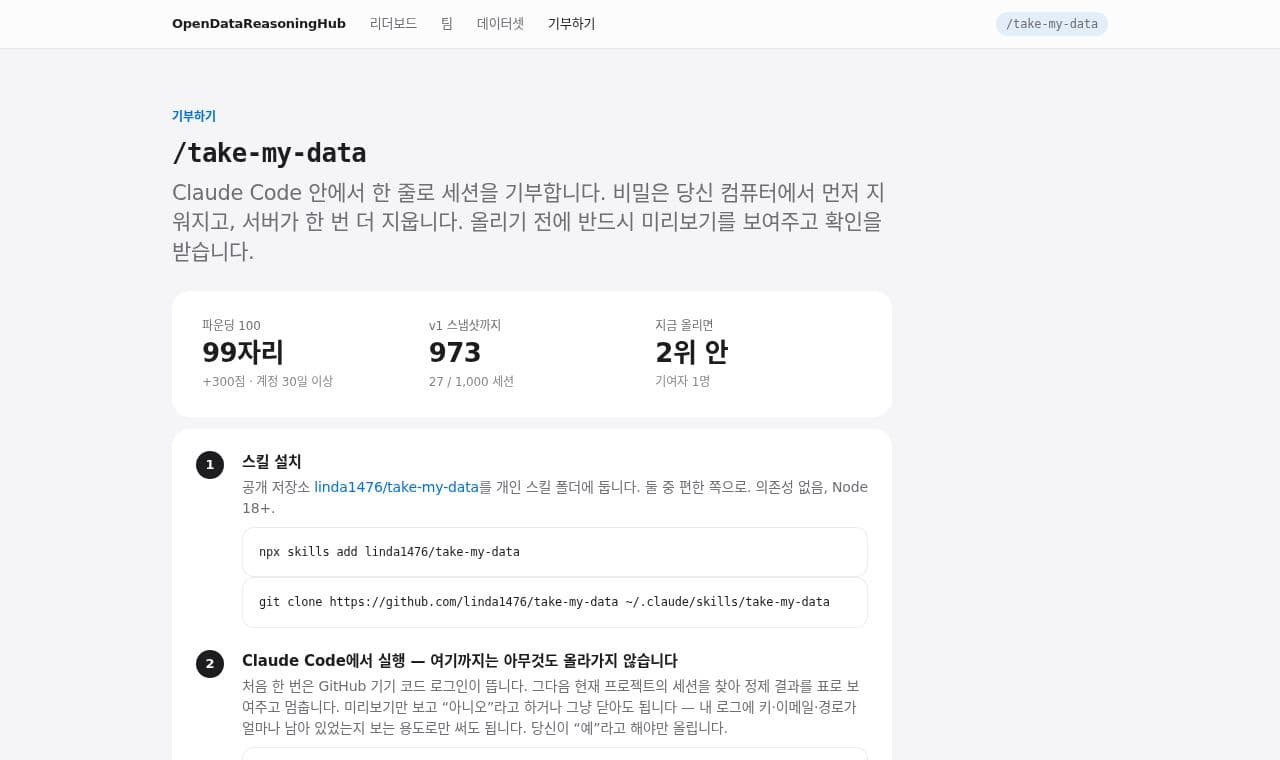Open the 데이터셋 nav item
1280x760 pixels.
coord(500,24)
